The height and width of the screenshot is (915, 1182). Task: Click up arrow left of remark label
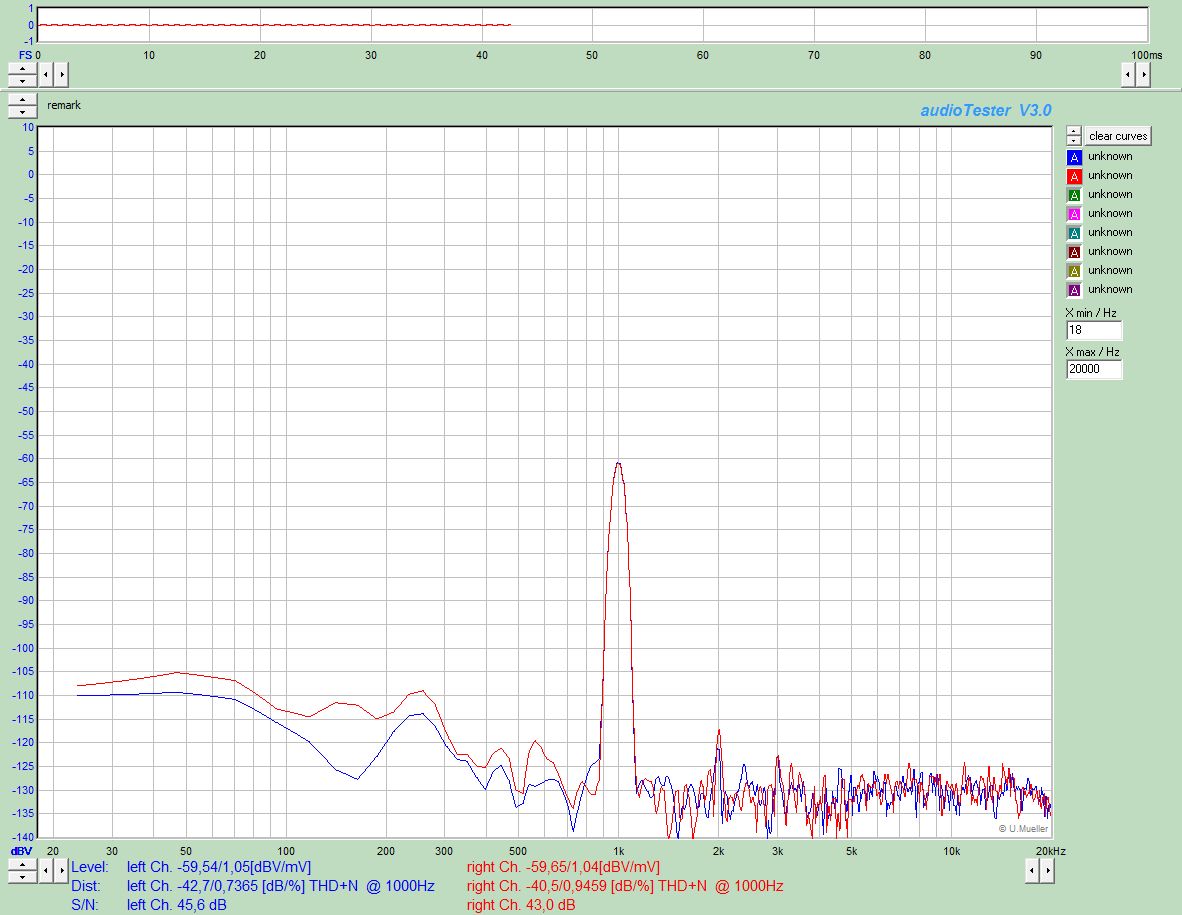pos(22,100)
